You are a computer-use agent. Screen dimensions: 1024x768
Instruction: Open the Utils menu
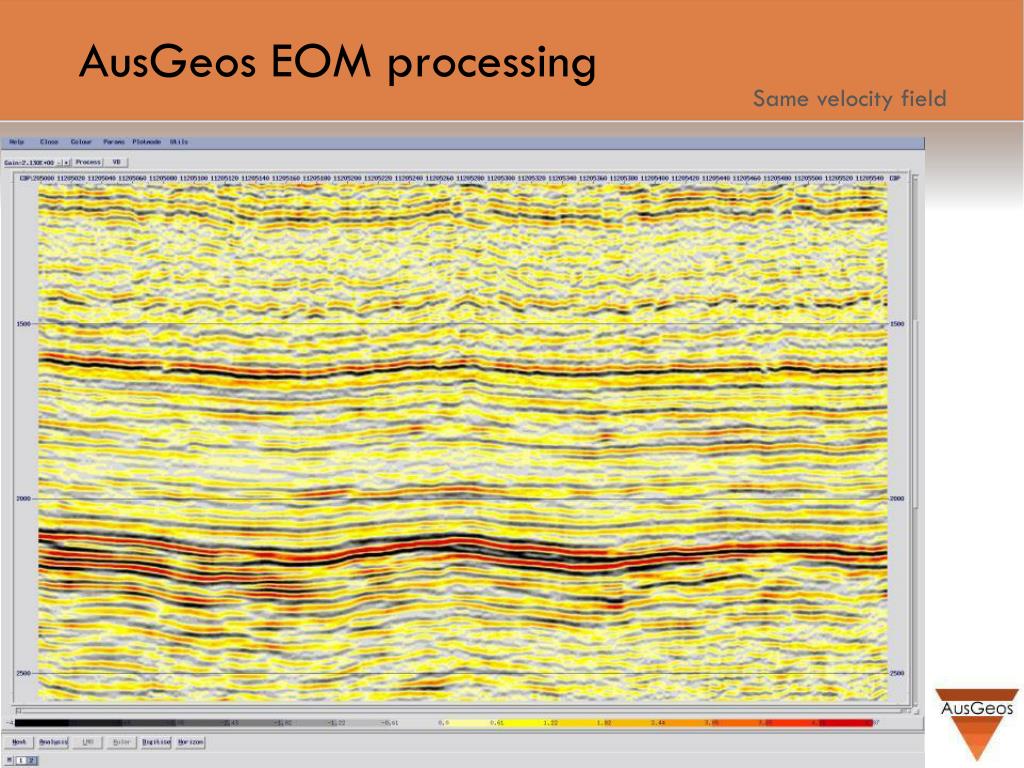pos(179,142)
